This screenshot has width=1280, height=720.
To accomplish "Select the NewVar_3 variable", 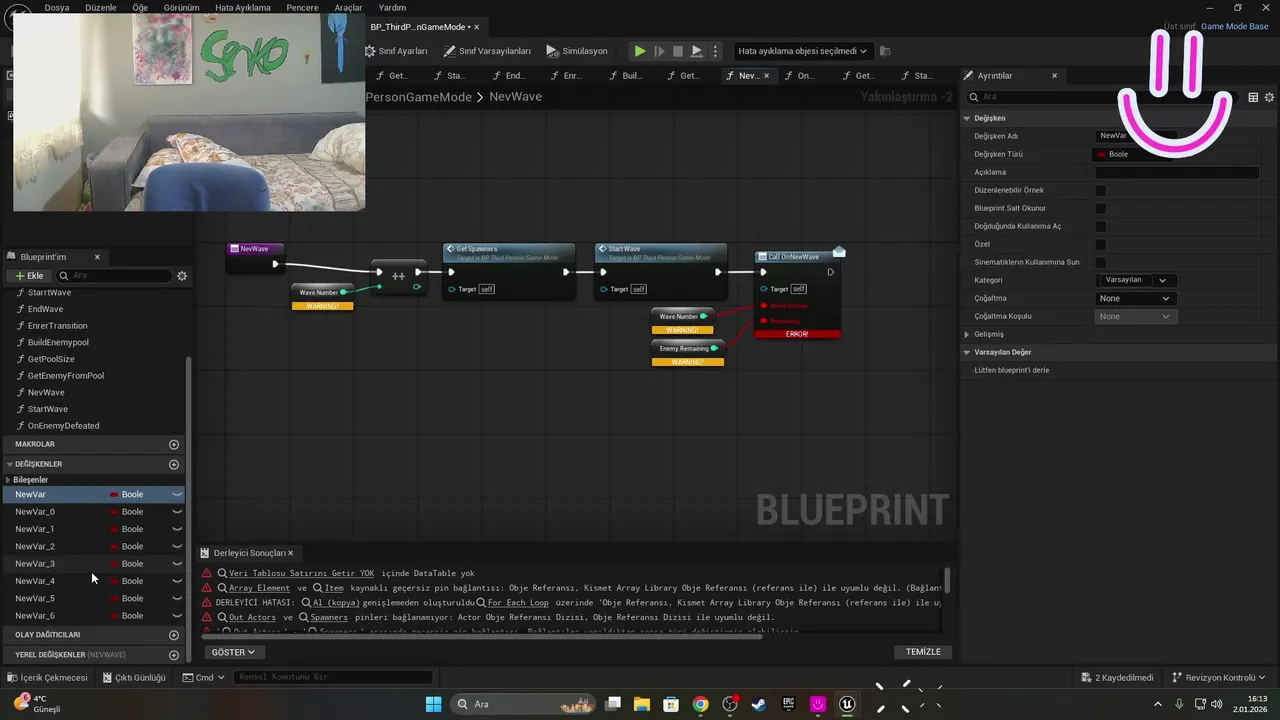I will pos(35,564).
